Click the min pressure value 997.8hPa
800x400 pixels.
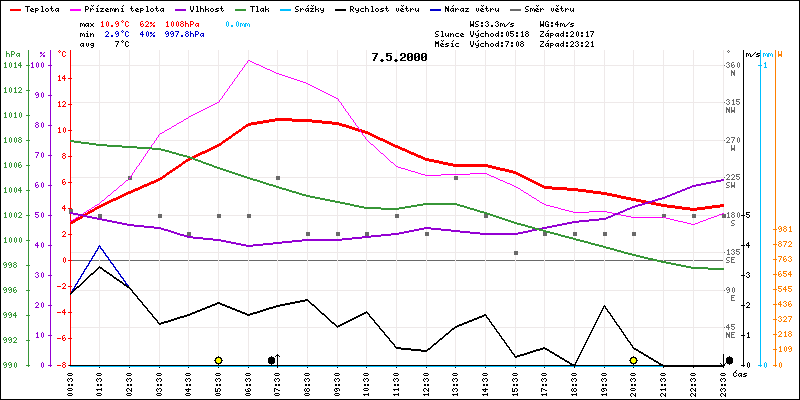tap(185, 33)
